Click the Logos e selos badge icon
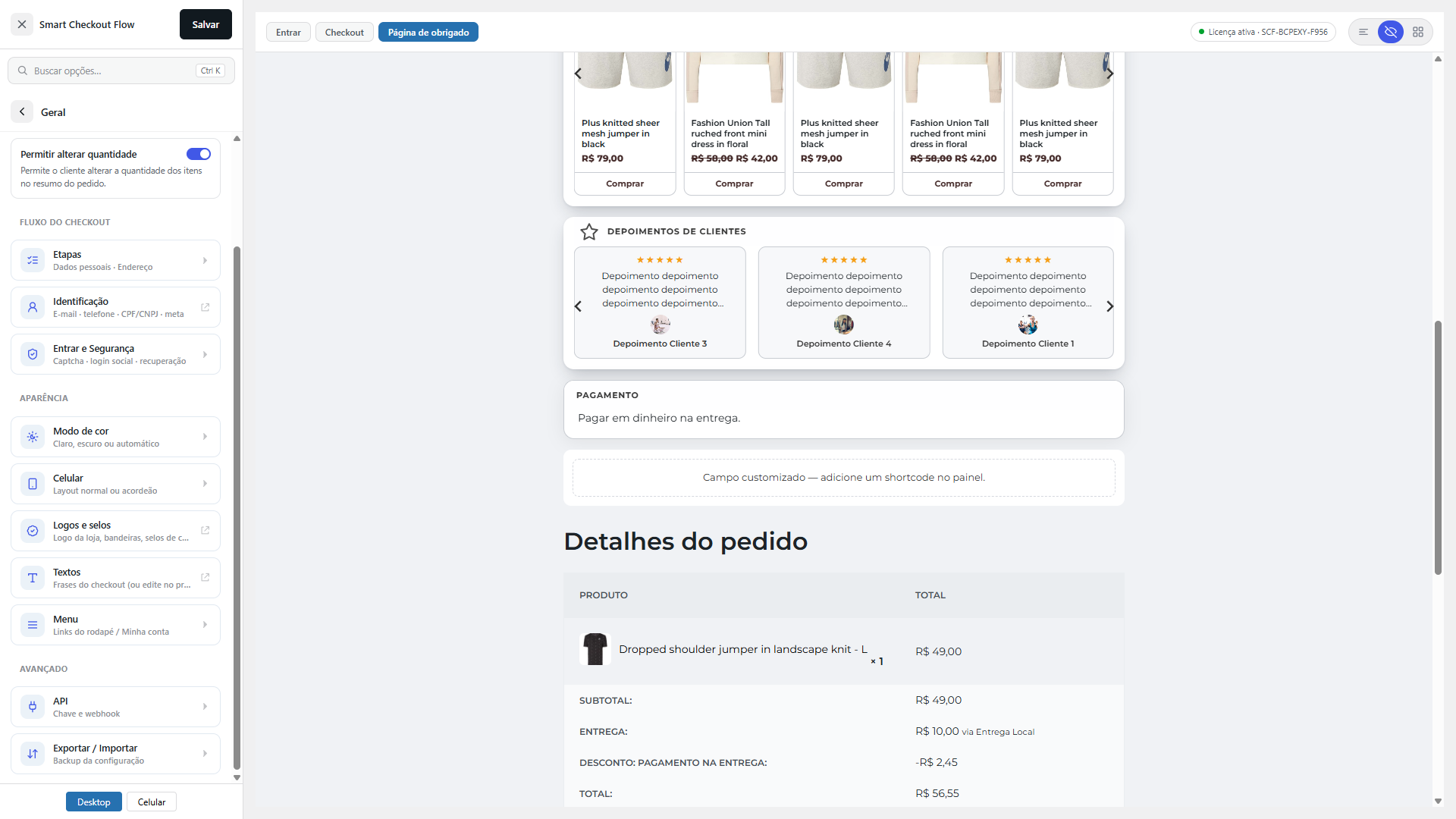The height and width of the screenshot is (819, 1456). (33, 531)
